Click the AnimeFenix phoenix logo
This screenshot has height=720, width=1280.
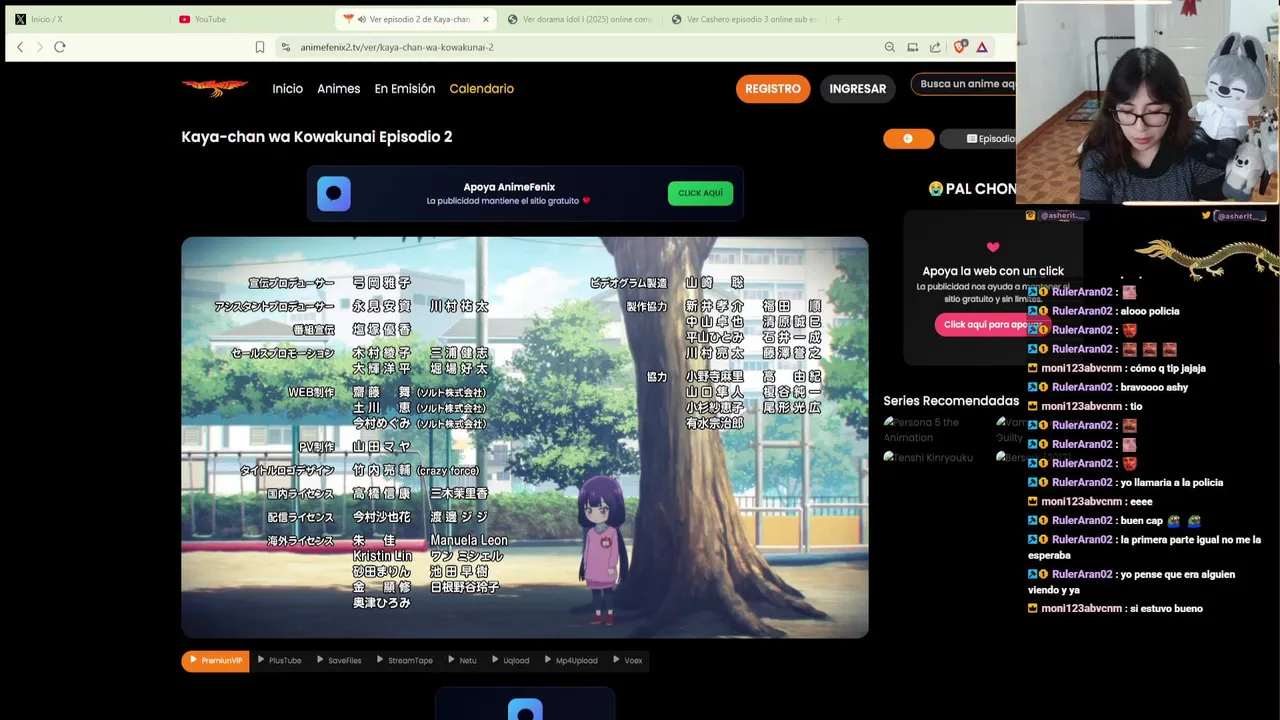(215, 88)
